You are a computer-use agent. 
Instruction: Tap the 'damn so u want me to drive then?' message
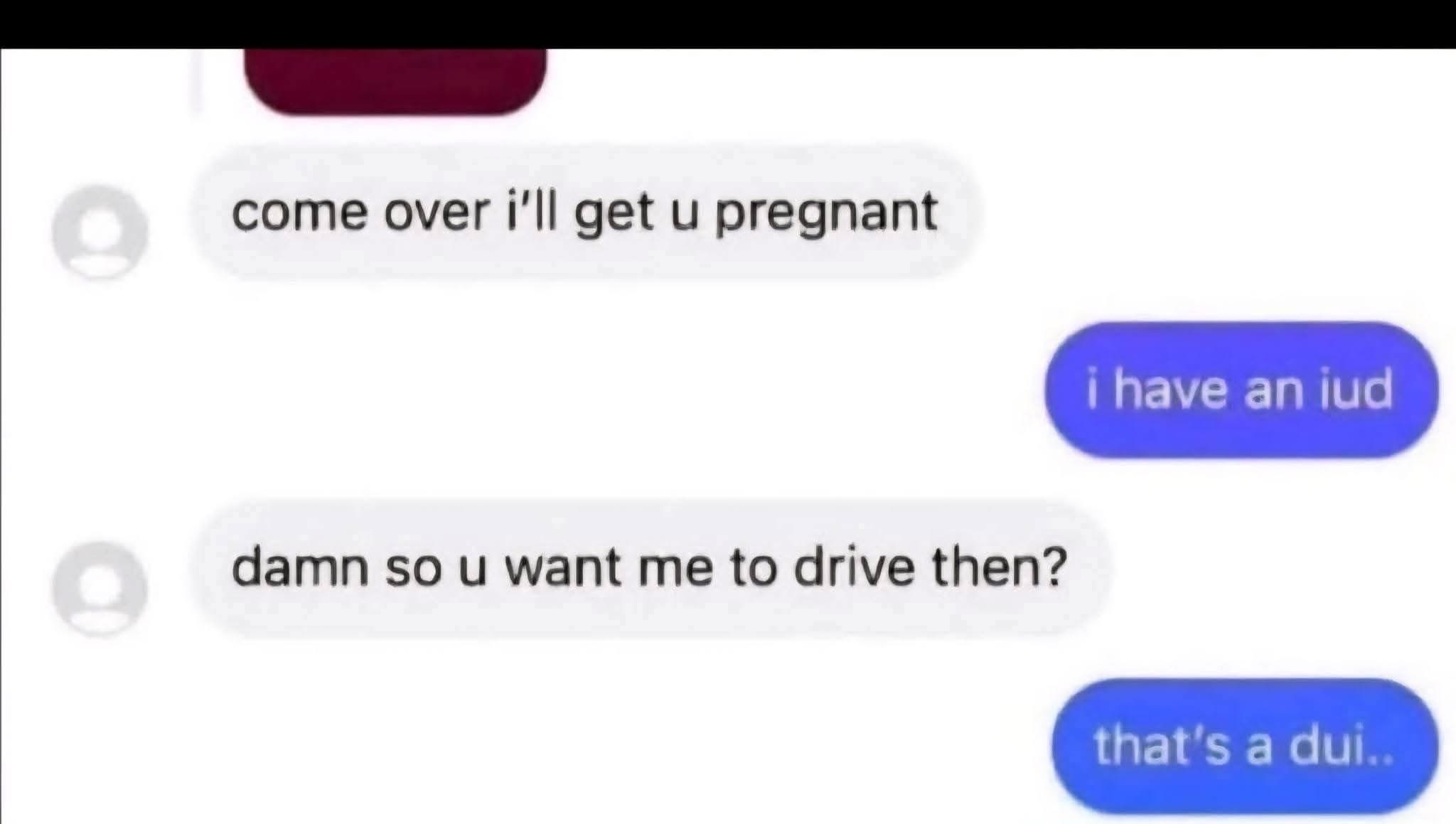649,569
